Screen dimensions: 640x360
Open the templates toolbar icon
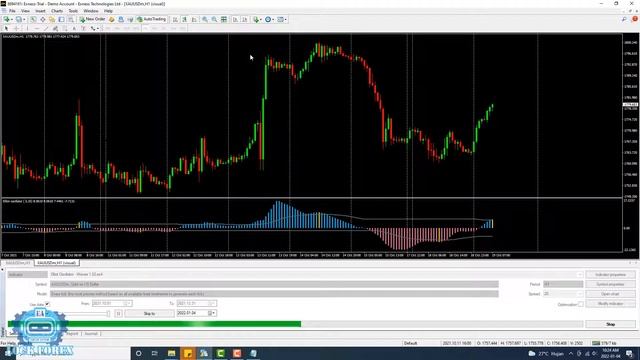tap(281, 19)
